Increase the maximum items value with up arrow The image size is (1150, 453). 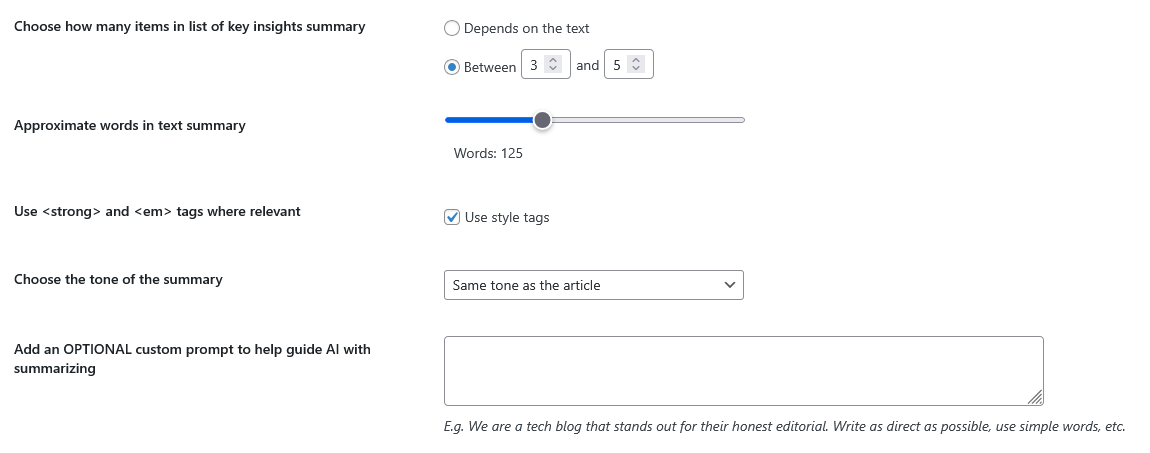tap(637, 60)
